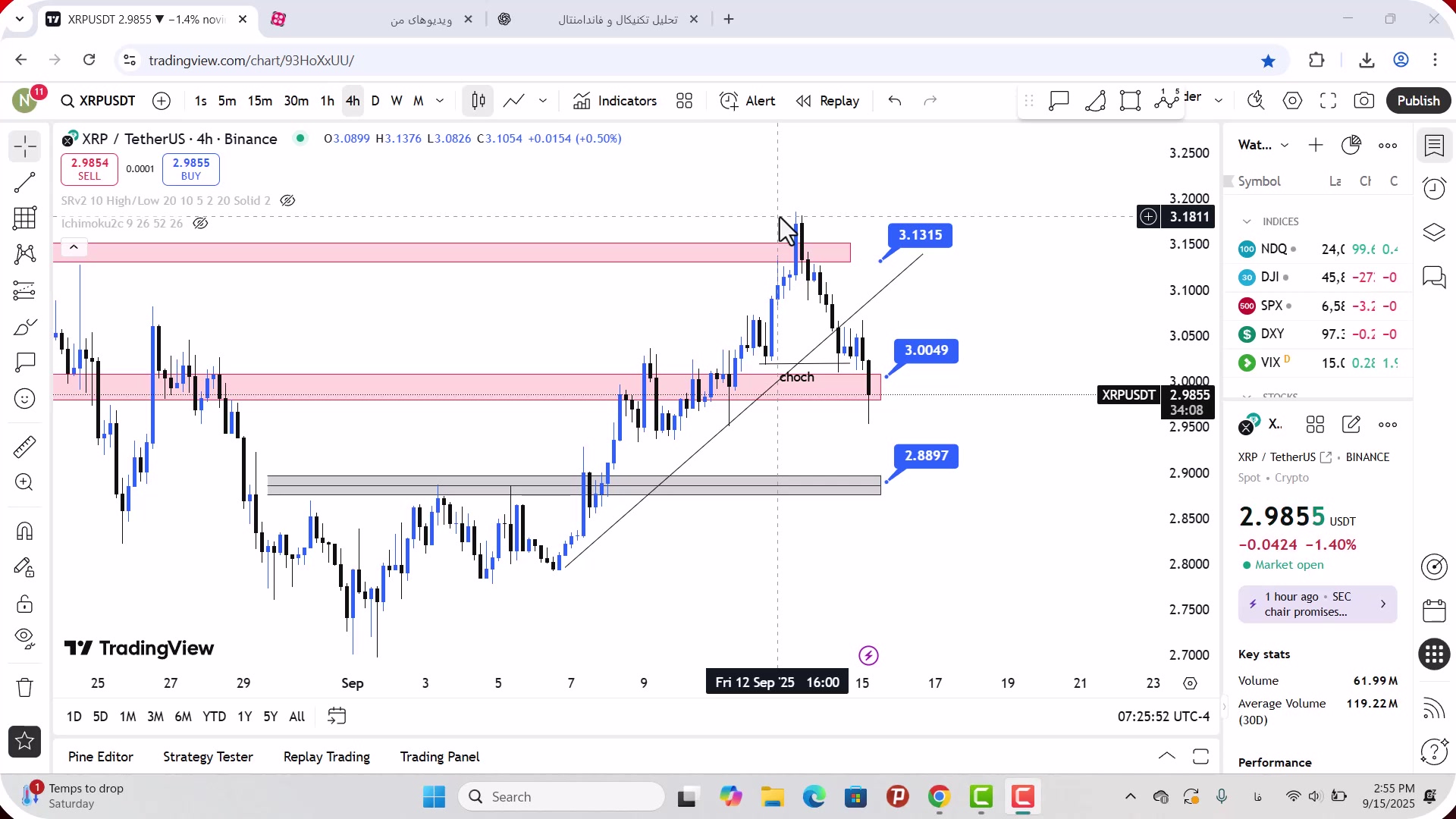Start bar Replay mode
This screenshot has height=819, width=1456.
827,101
